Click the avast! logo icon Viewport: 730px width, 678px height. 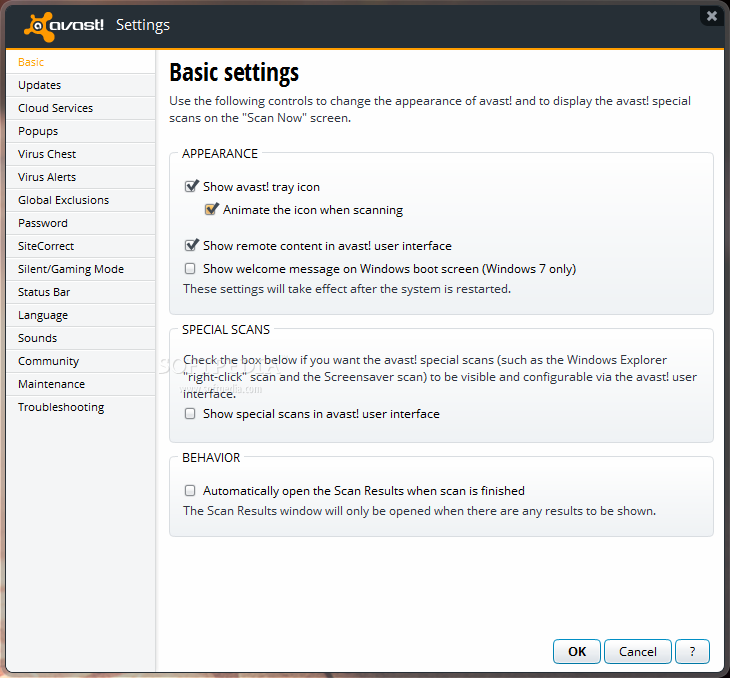tap(37, 25)
